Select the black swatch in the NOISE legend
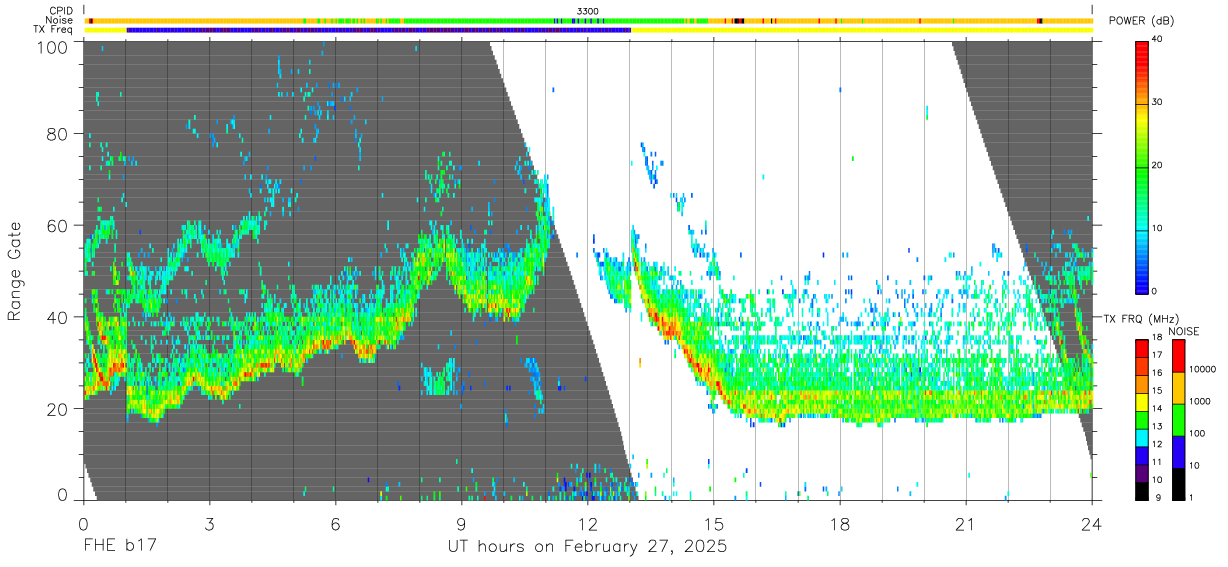1228x567 pixels. (1178, 484)
